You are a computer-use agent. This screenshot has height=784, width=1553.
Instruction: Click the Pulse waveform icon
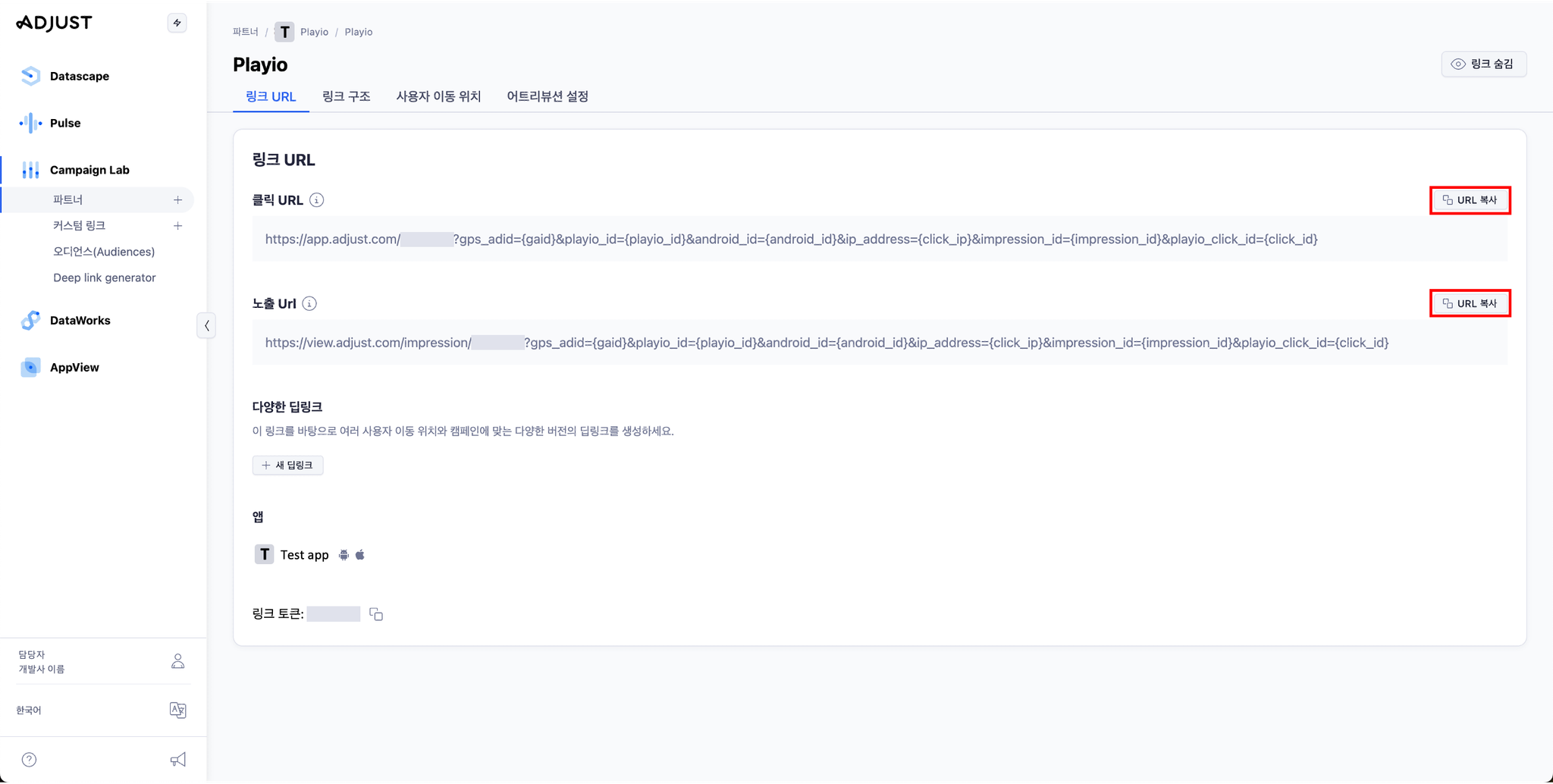click(30, 123)
